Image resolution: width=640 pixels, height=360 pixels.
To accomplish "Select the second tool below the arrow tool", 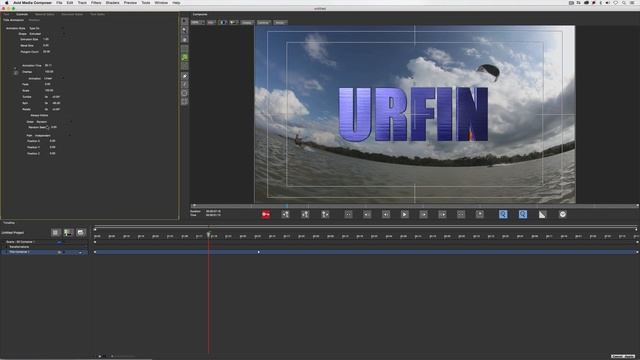I will 184,30.
